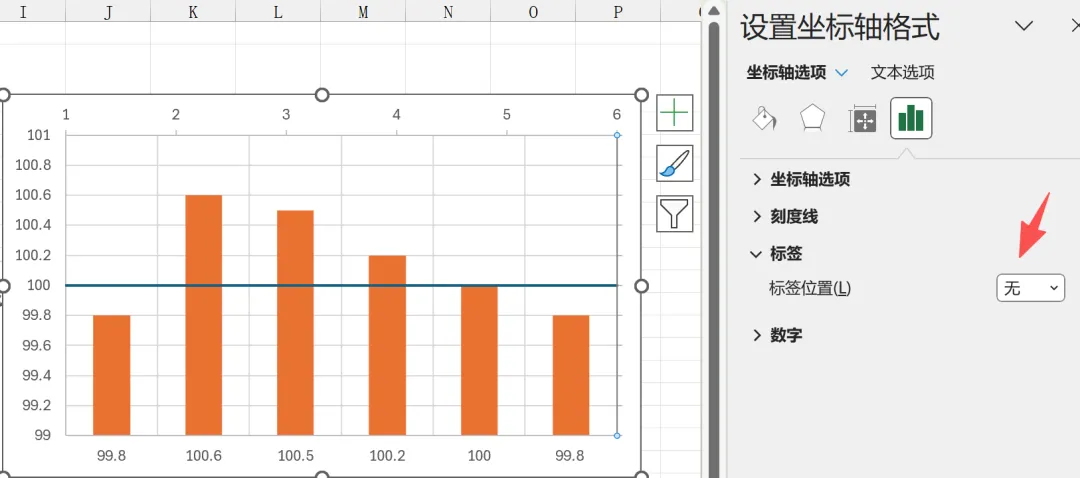Select Effects pentagon icon

point(812,118)
